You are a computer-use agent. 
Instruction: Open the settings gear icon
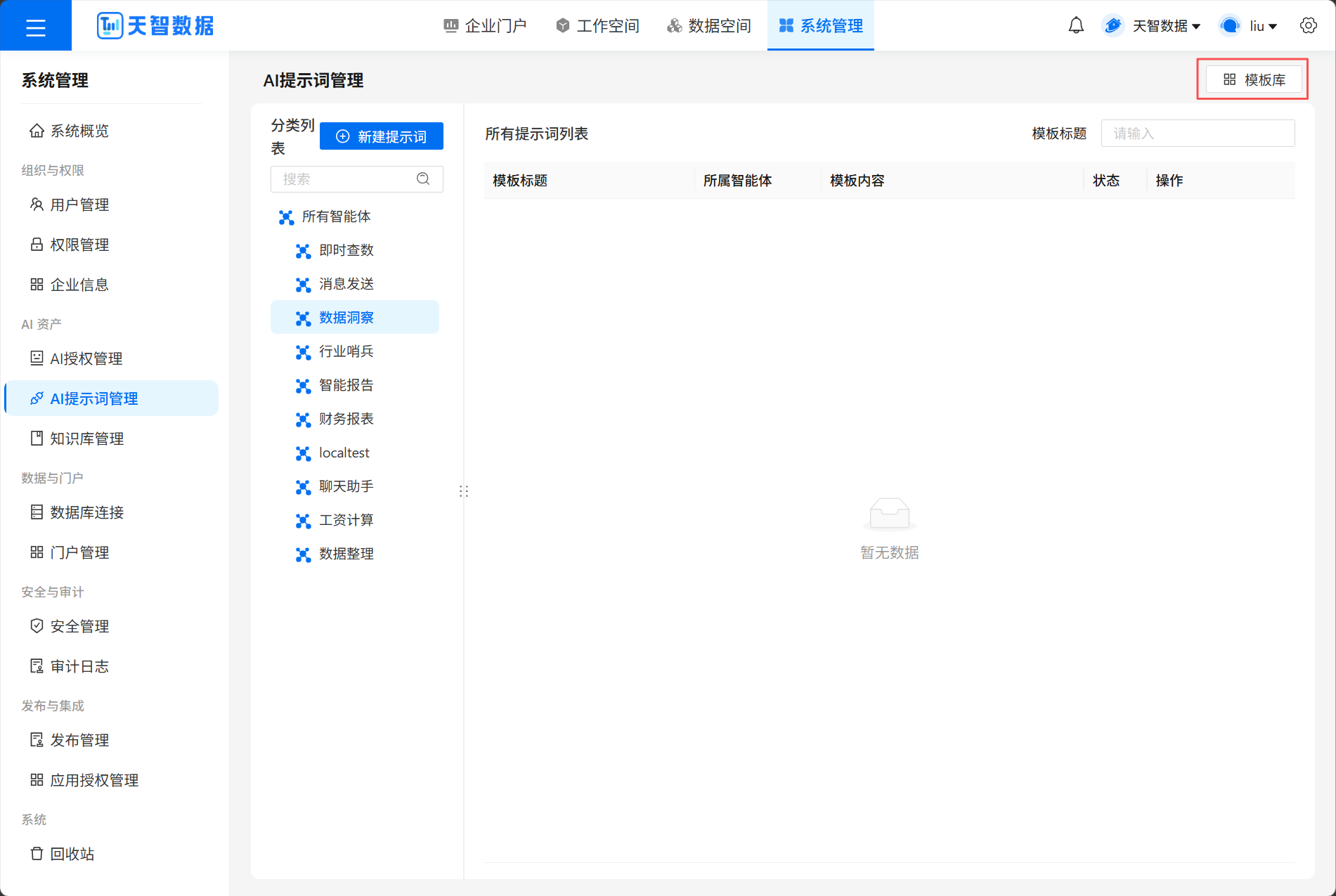click(x=1308, y=26)
